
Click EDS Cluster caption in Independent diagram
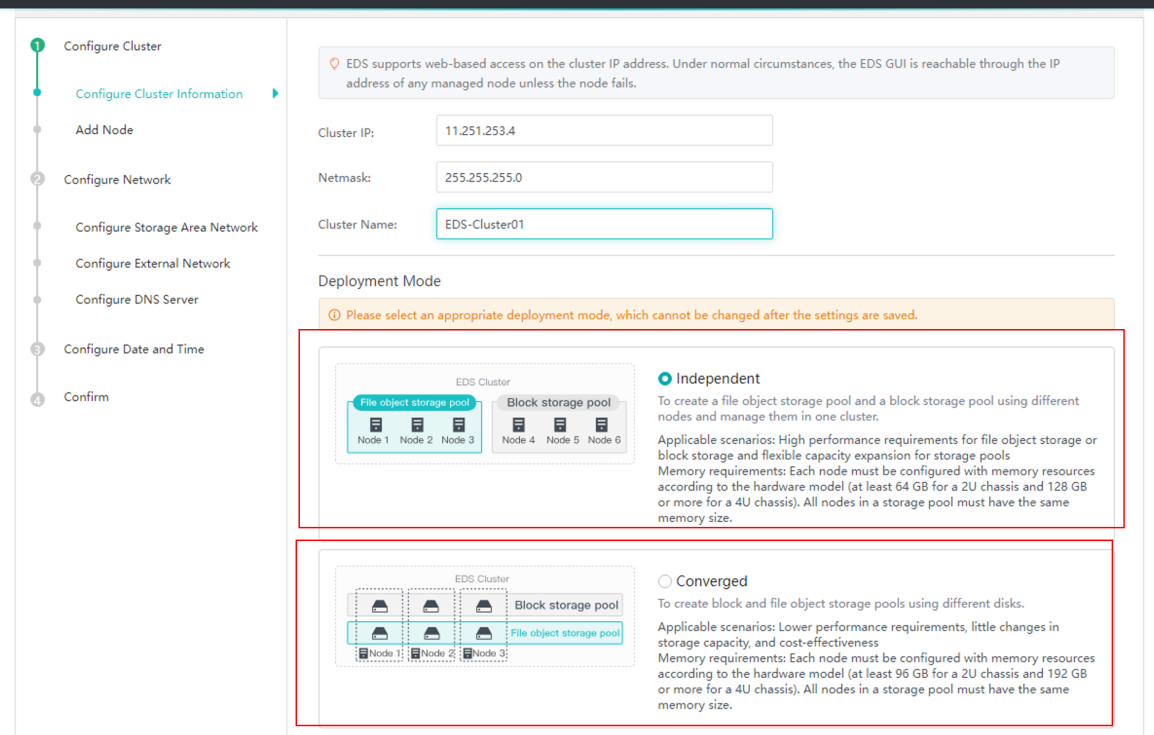(x=483, y=382)
